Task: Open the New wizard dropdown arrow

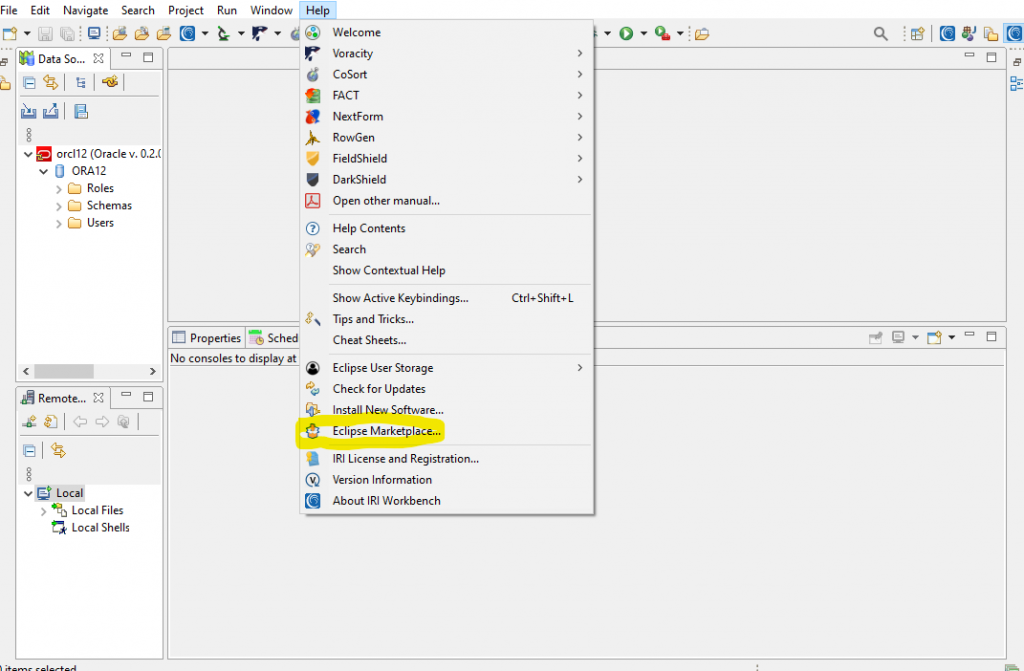Action: point(27,33)
